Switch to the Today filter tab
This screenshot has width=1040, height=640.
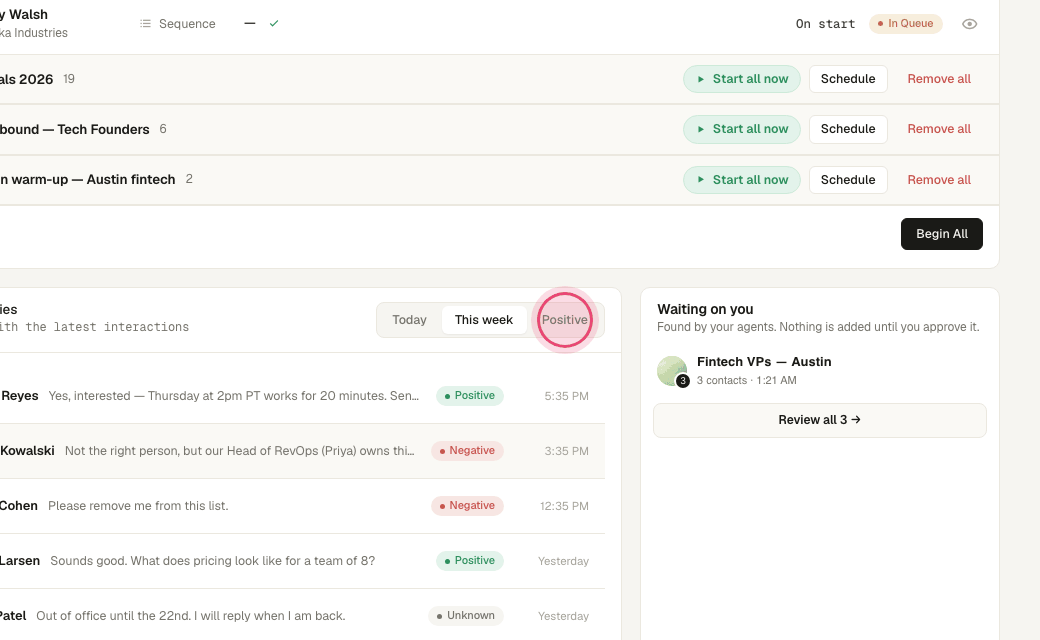(x=409, y=320)
